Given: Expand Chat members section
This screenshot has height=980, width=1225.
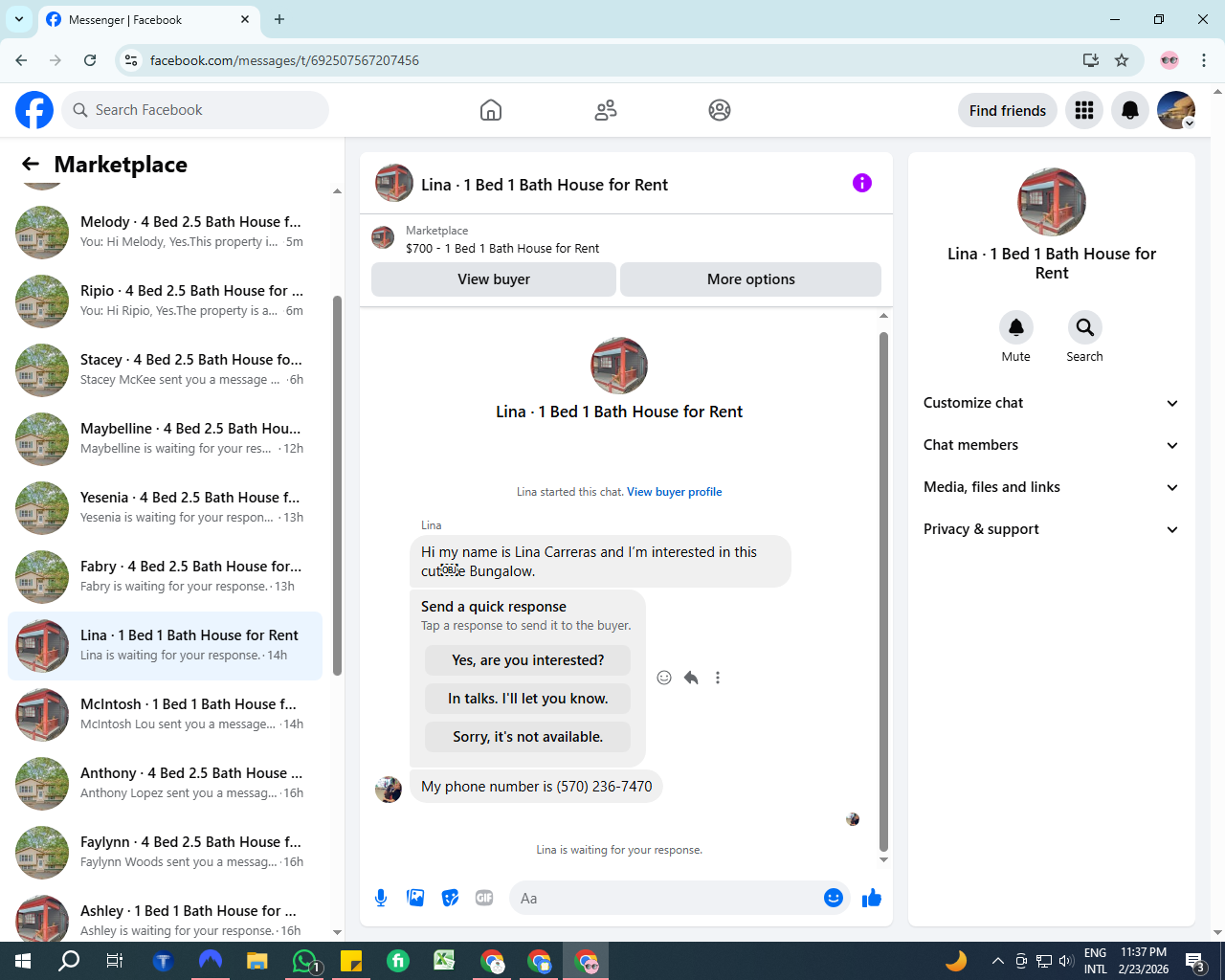Looking at the screenshot, I should [1052, 445].
